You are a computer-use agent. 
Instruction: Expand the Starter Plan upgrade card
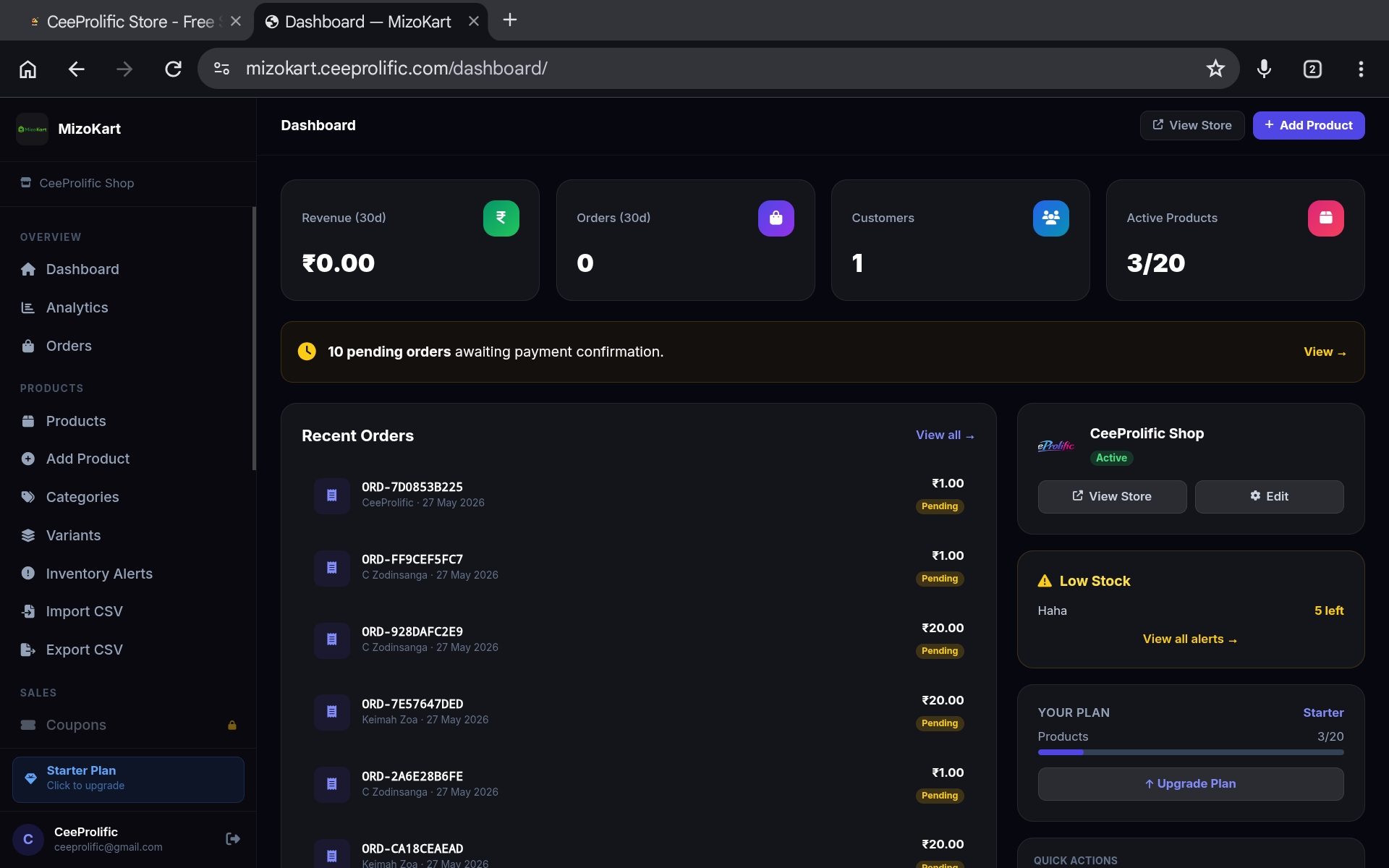point(128,779)
